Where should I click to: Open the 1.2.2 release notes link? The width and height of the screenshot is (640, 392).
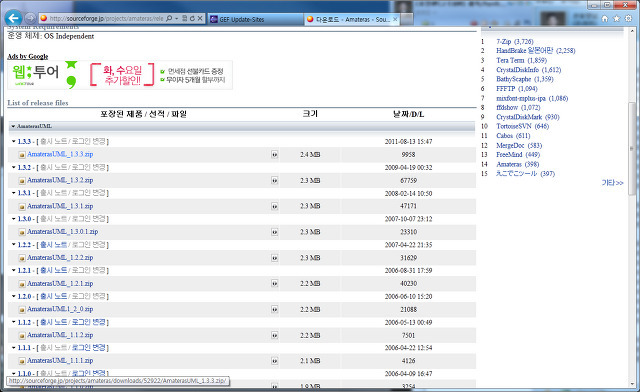[x=53, y=245]
